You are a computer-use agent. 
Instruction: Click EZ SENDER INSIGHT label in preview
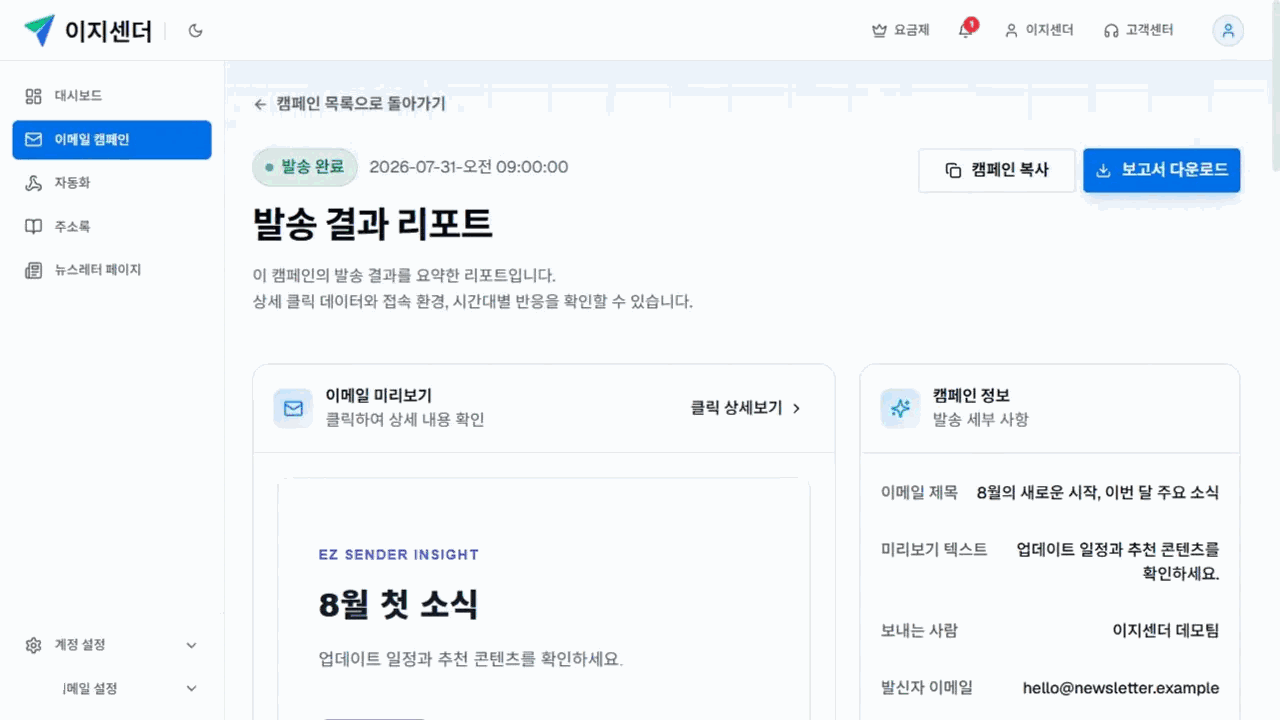tap(399, 555)
